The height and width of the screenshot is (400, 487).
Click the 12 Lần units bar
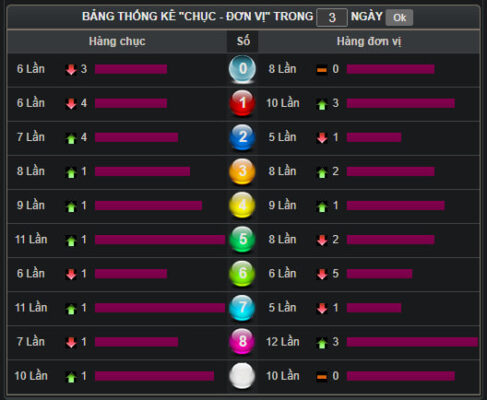412,342
